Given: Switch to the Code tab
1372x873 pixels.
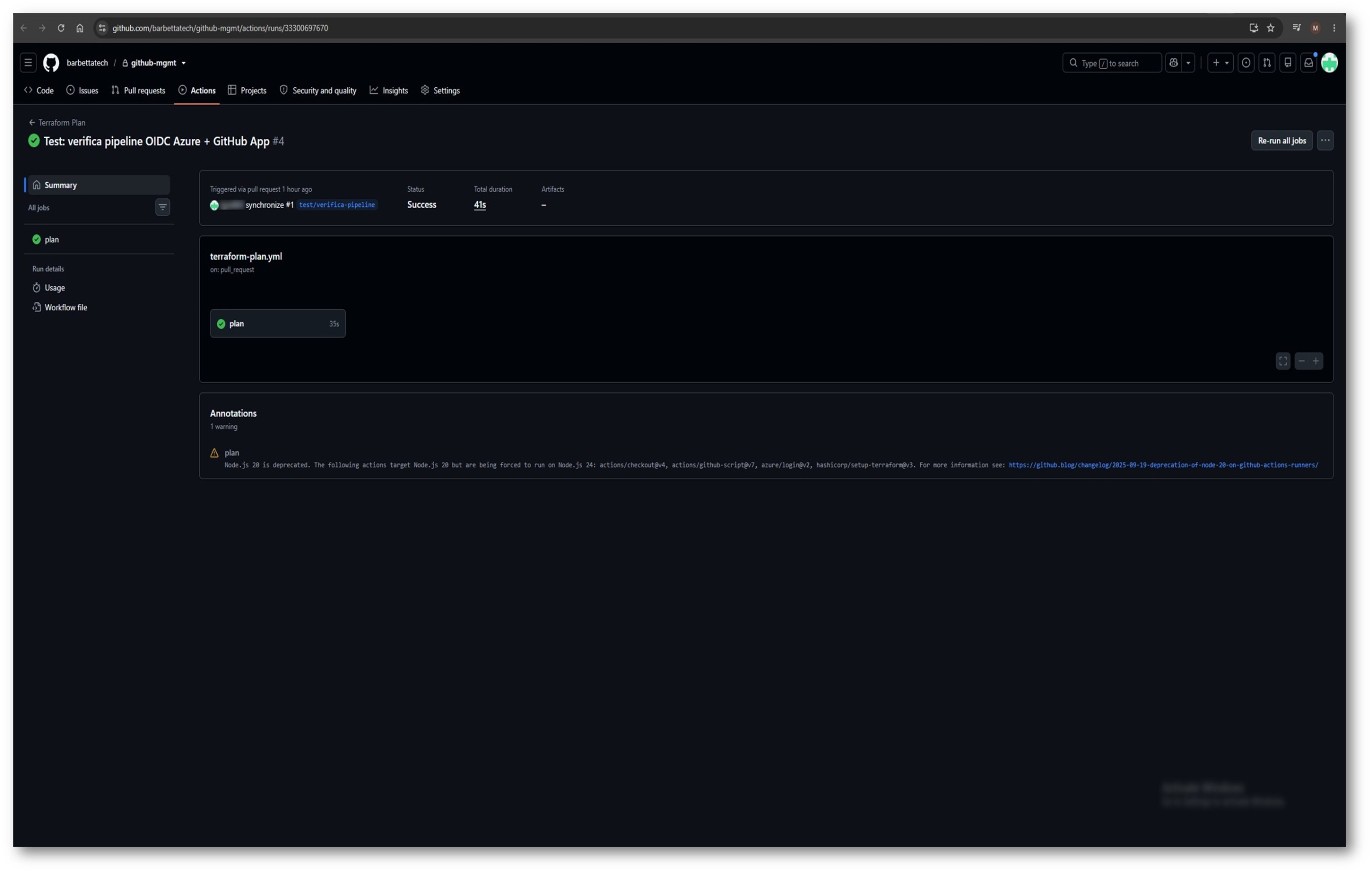Looking at the screenshot, I should [x=39, y=91].
